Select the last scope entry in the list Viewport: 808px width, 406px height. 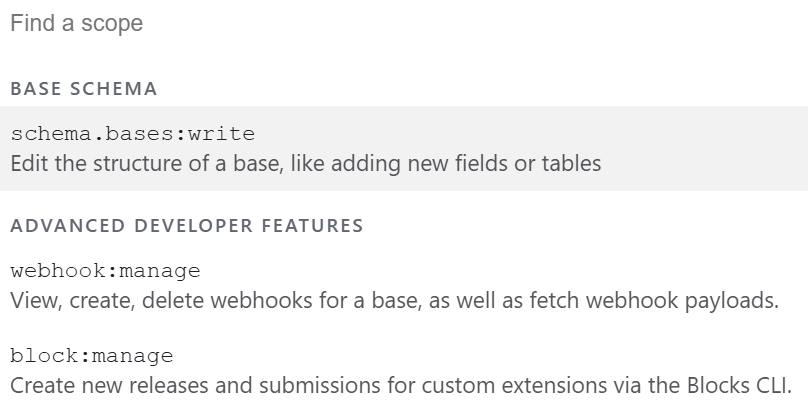click(400, 371)
